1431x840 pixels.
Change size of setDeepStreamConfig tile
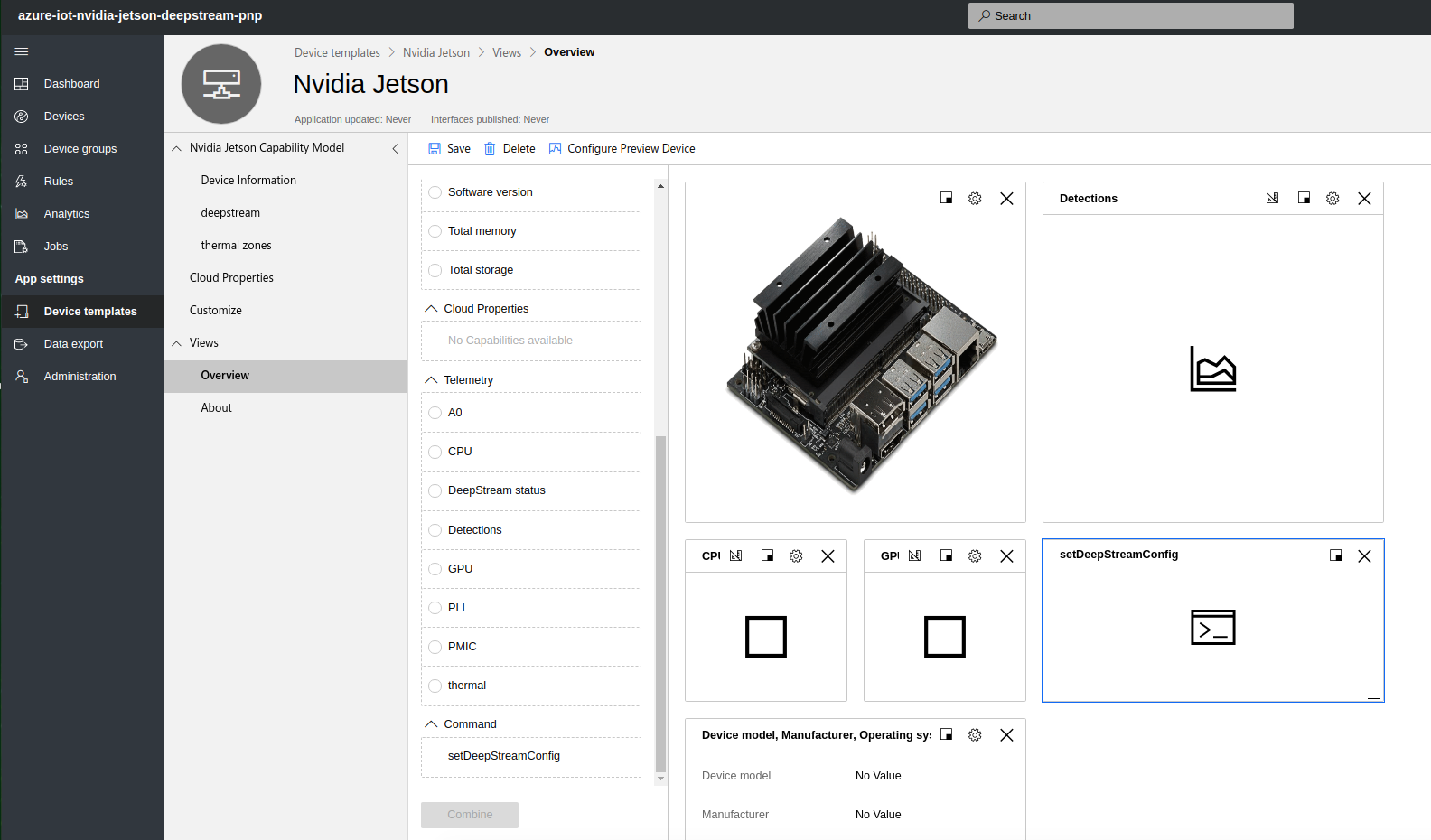(1335, 555)
